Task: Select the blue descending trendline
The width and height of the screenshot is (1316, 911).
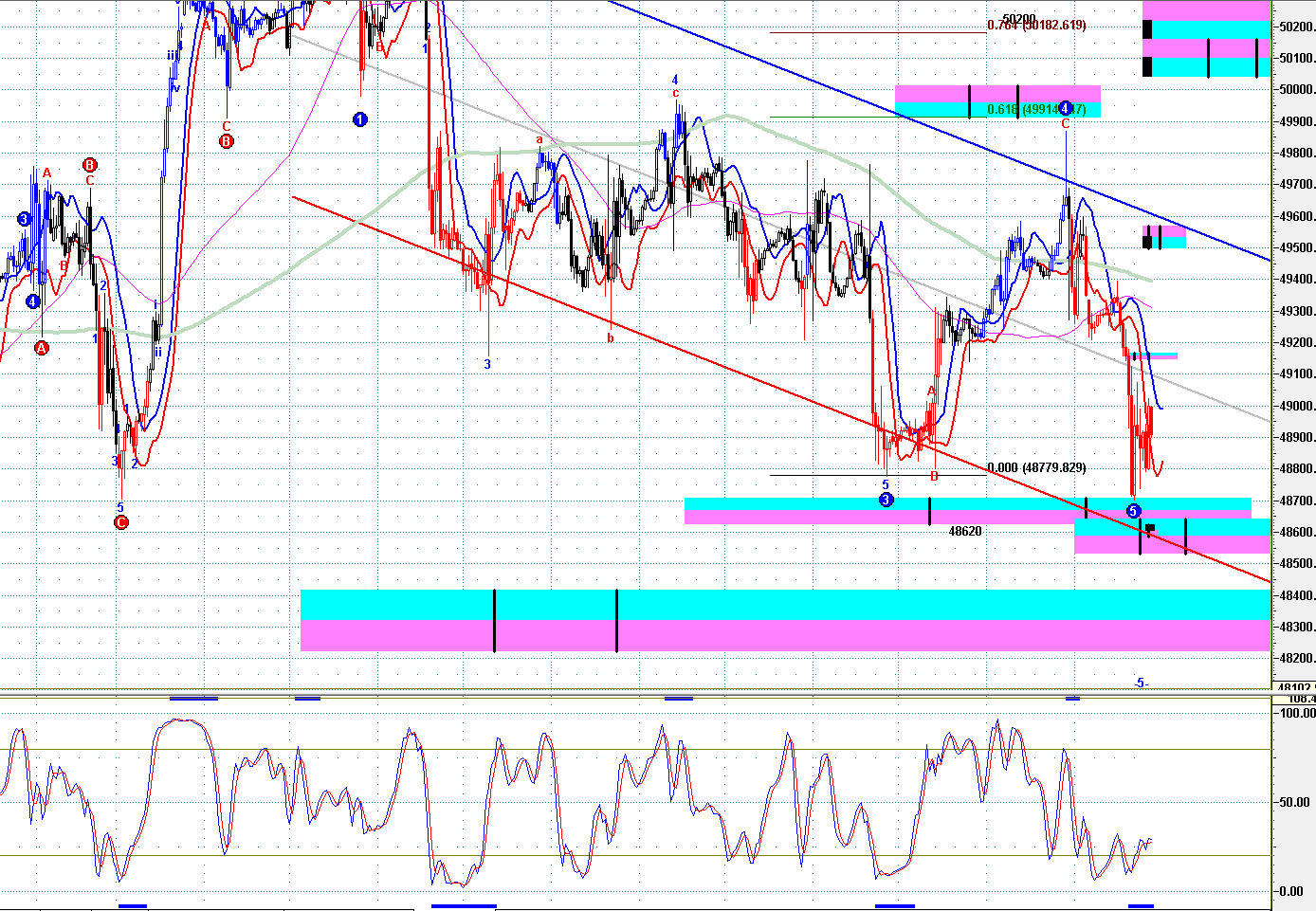Action: [x=939, y=131]
